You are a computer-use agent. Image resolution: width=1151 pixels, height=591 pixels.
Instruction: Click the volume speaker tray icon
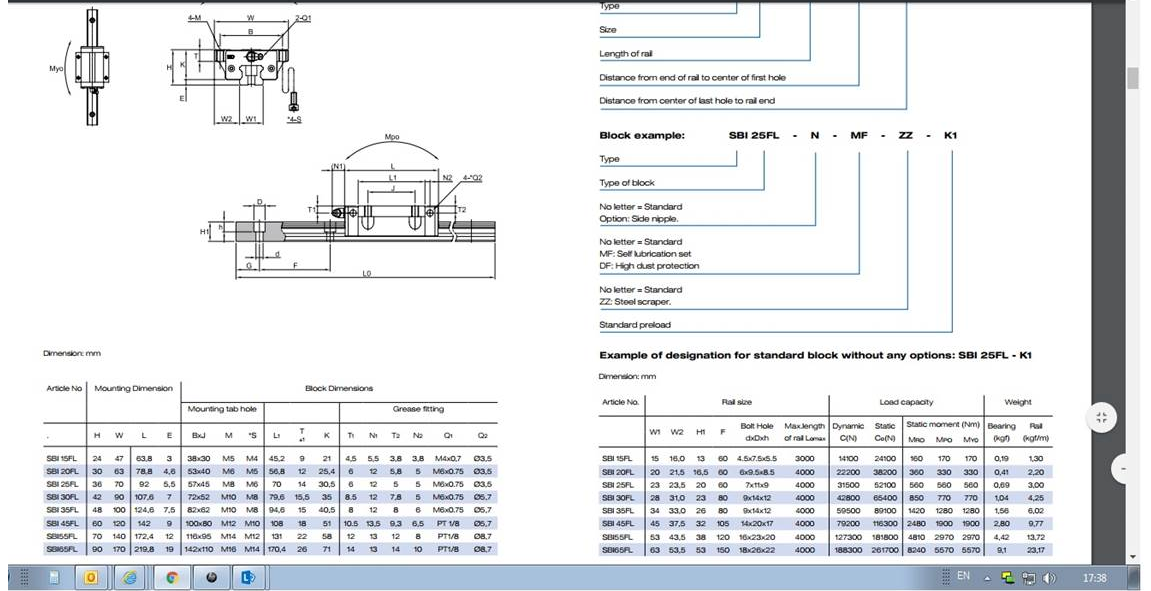coord(1050,579)
